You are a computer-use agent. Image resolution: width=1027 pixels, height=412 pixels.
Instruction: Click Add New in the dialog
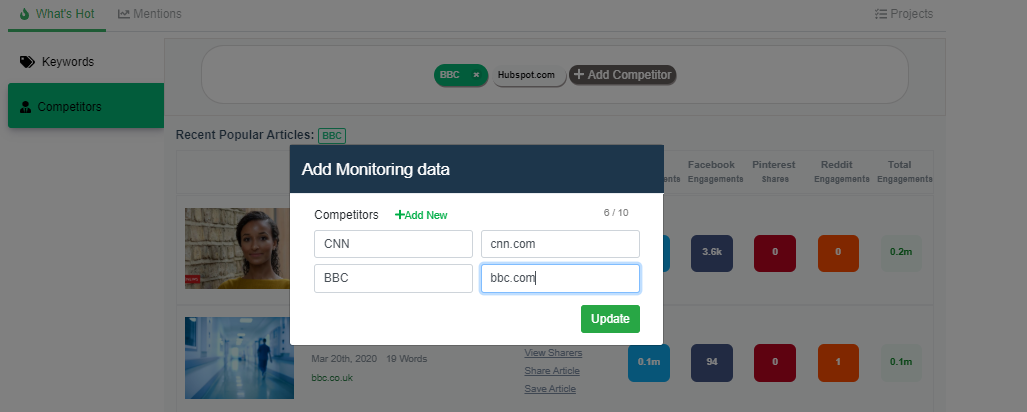click(421, 215)
